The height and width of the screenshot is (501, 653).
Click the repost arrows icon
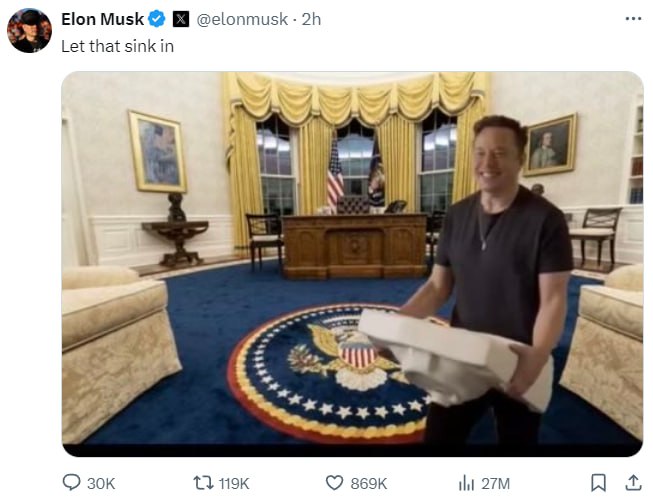coord(203,483)
